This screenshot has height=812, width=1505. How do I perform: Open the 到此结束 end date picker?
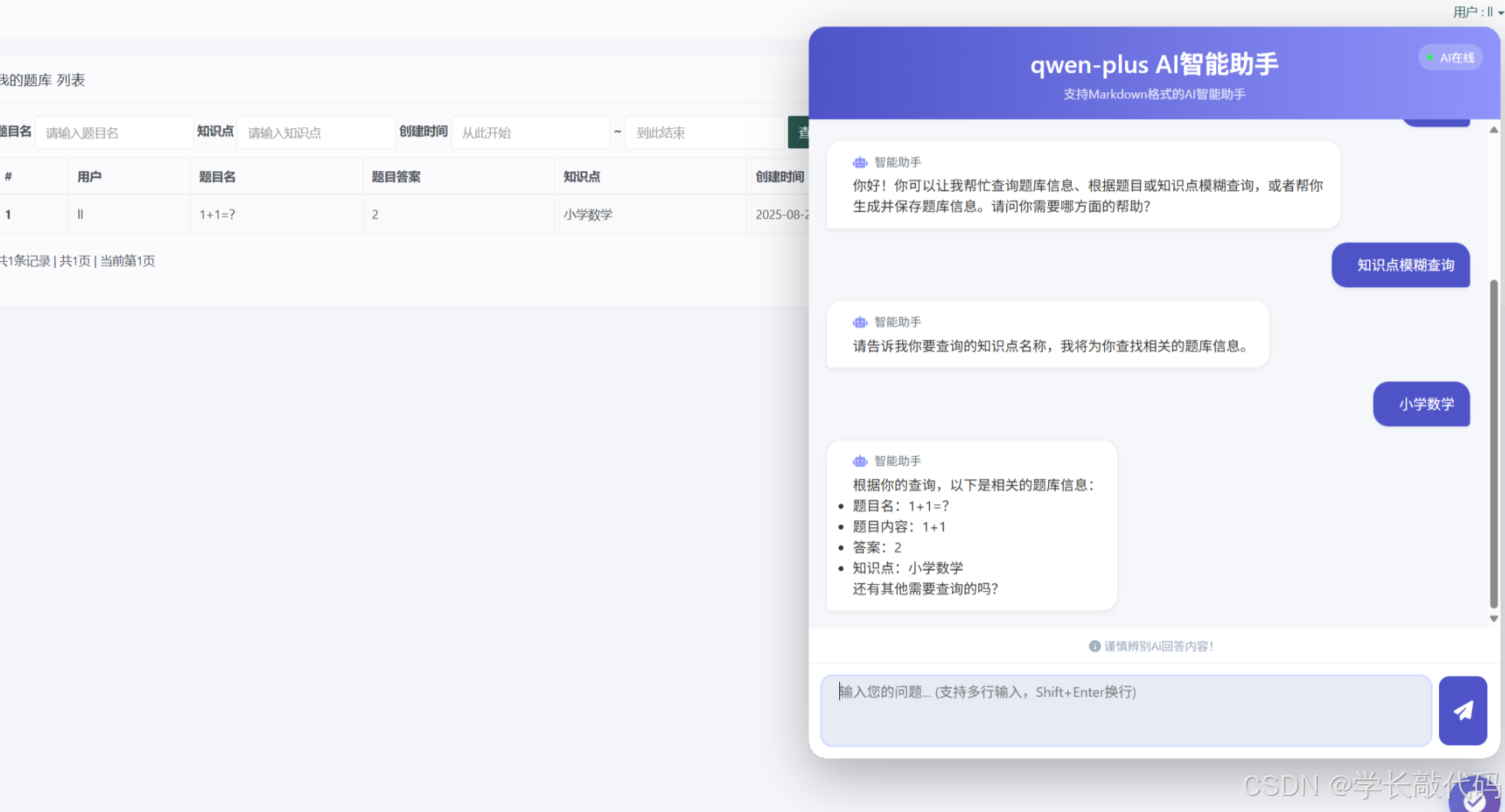(x=704, y=132)
